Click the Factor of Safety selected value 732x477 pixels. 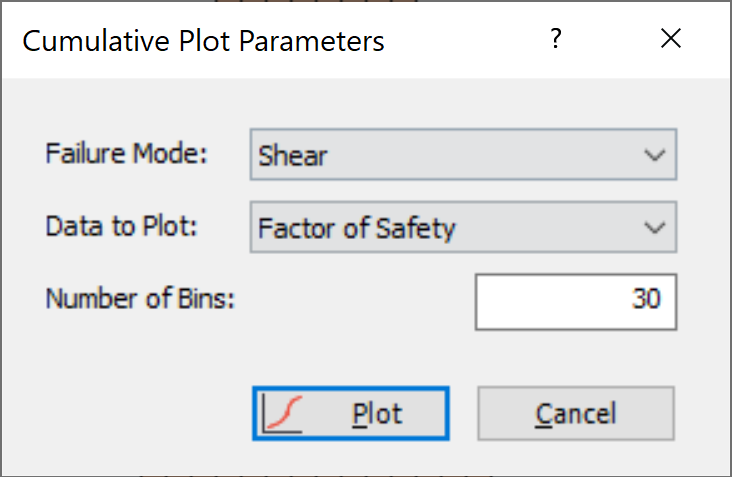(357, 229)
